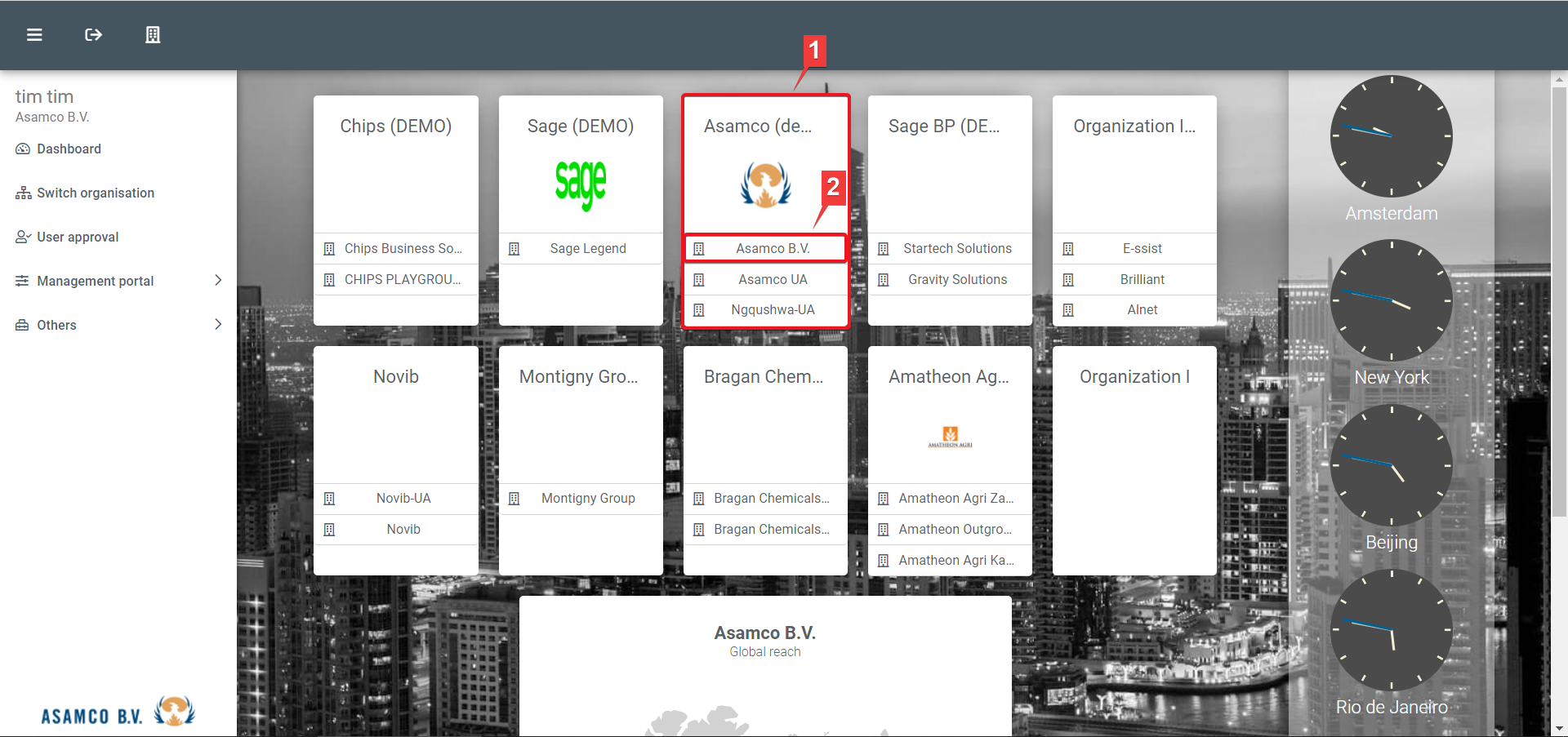Click the Management portal sliders icon
The width and height of the screenshot is (1568, 737).
23,281
